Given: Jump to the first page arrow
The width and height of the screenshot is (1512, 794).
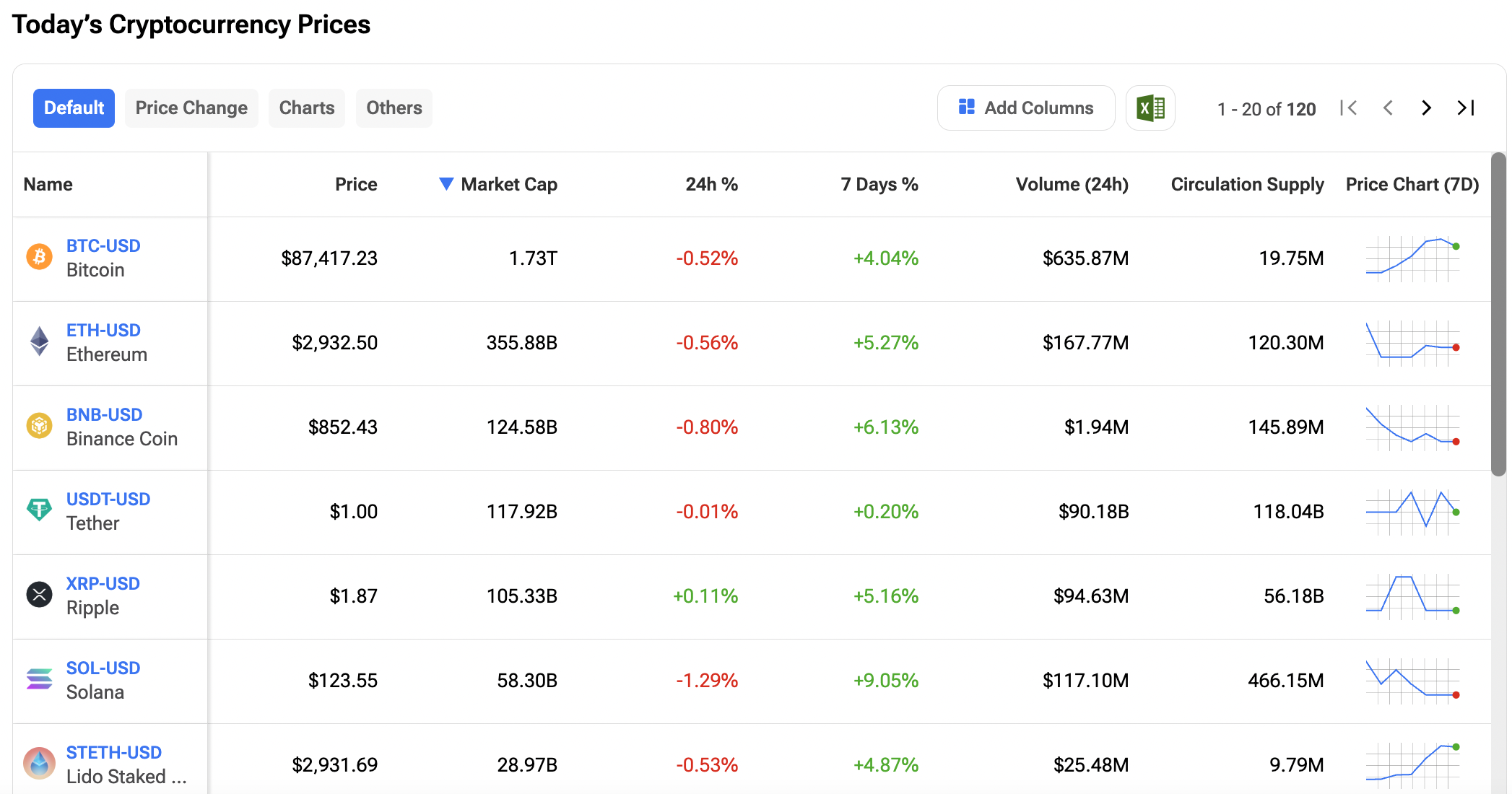Looking at the screenshot, I should tap(1348, 108).
